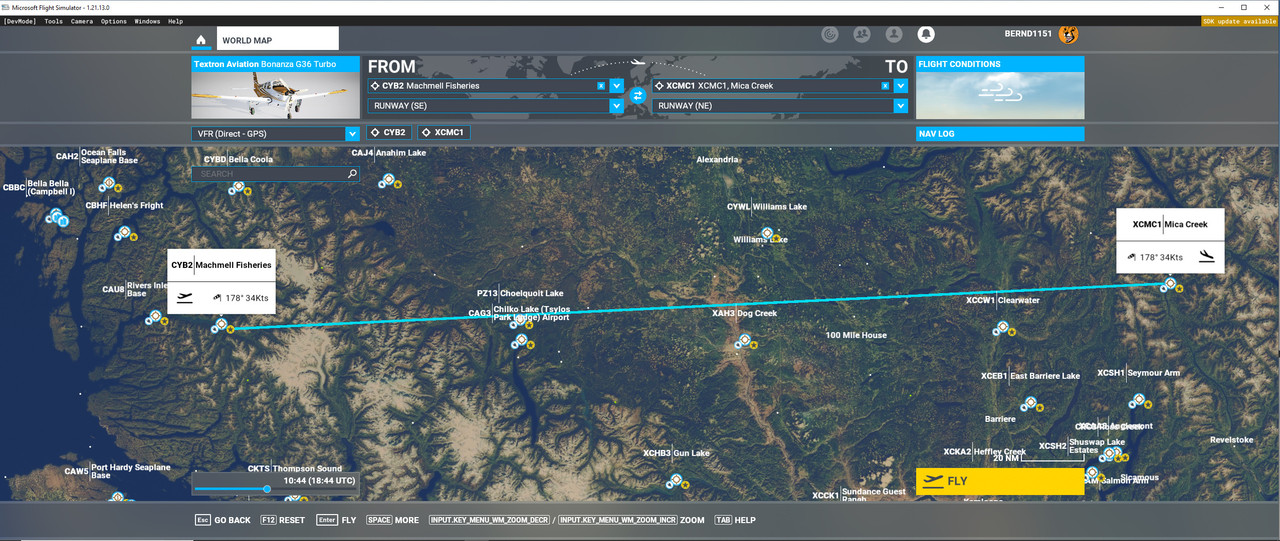Select the Textron Bonanza G36 aircraft thumbnail

tap(275, 95)
